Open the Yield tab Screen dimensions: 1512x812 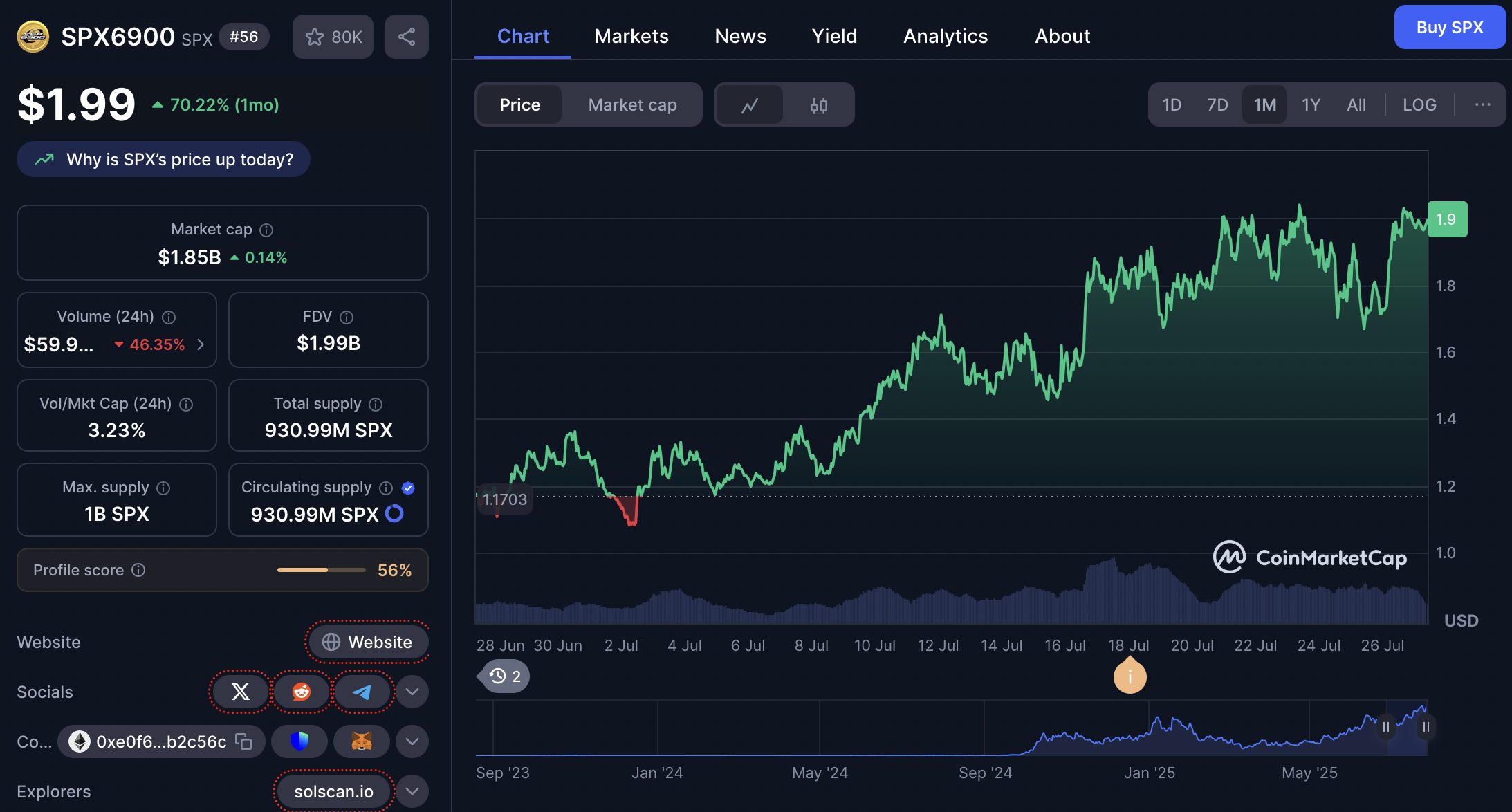(835, 36)
